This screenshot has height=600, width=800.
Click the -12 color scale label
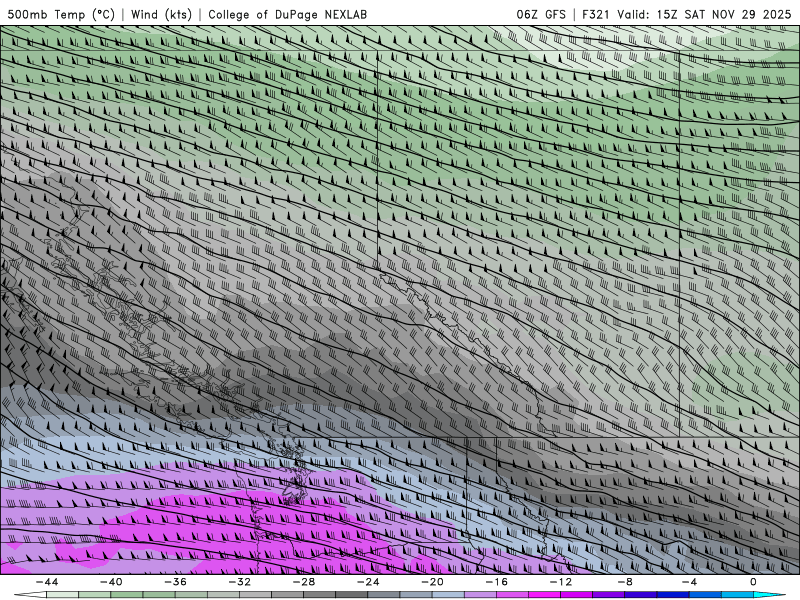(x=561, y=582)
